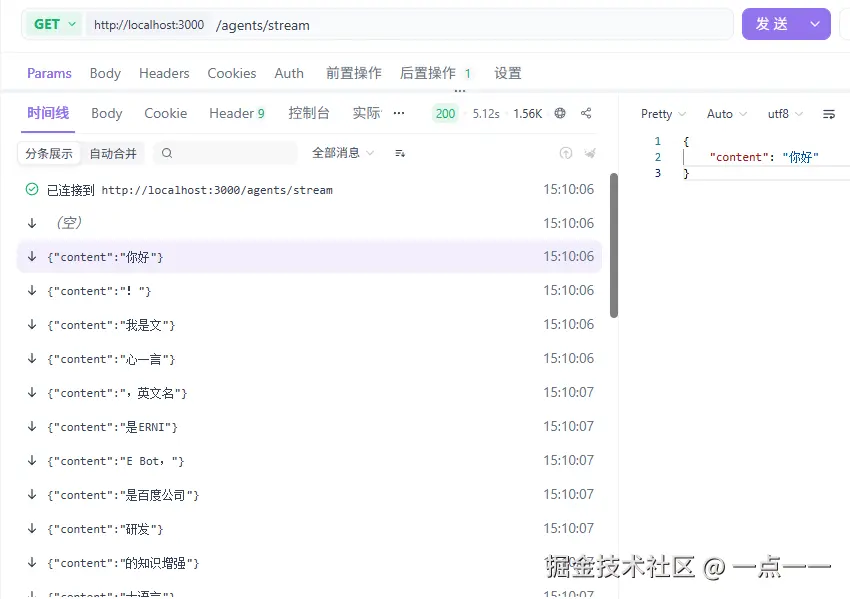
Task: Select the {"content":"是百度公司"} message
Action: [x=309, y=494]
